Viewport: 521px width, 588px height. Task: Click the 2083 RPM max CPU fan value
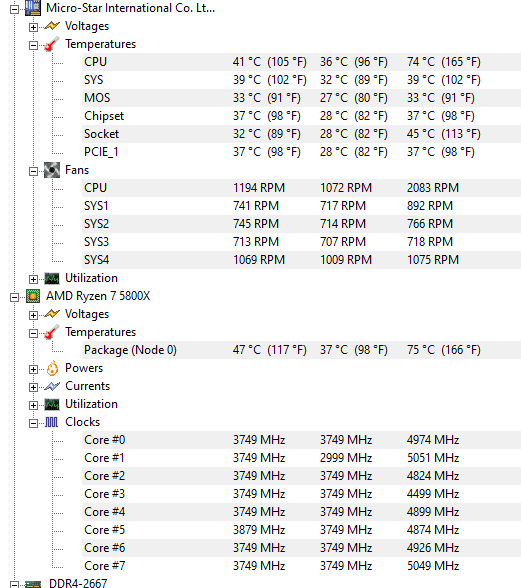pos(433,188)
